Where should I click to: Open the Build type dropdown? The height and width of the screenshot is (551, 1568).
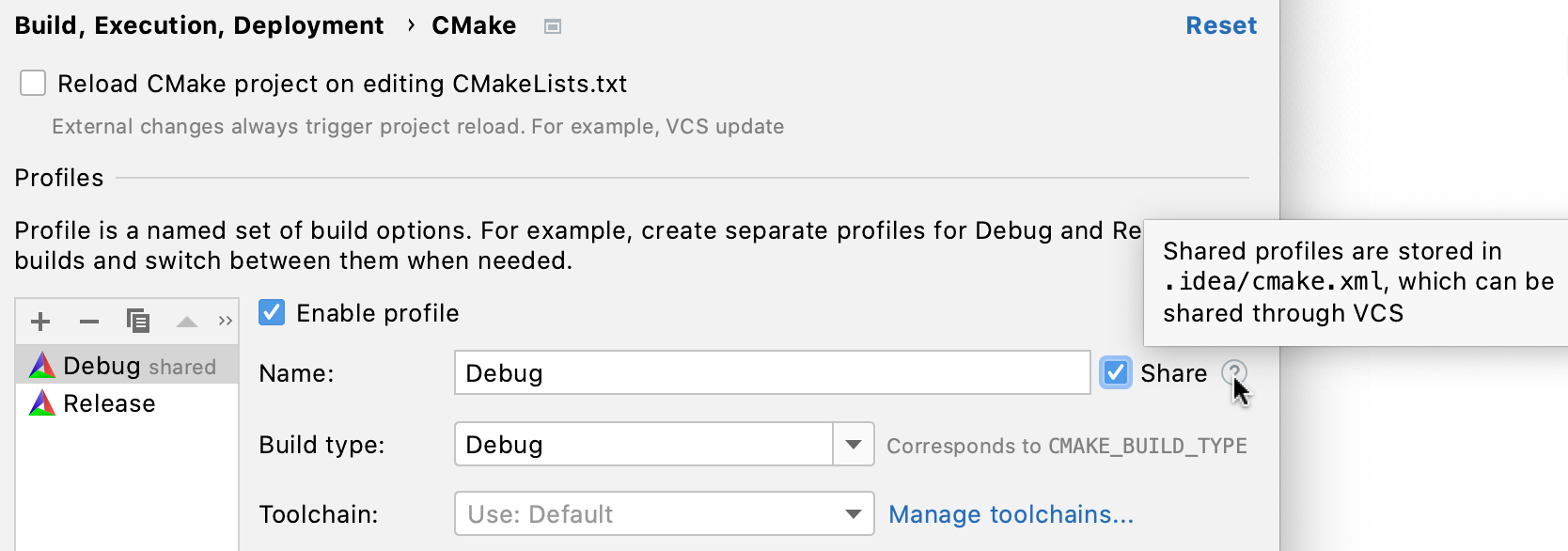pos(854,444)
